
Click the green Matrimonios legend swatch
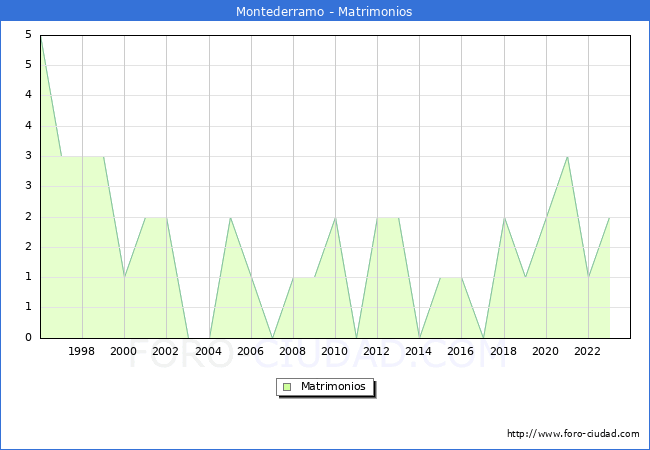pyautogui.click(x=287, y=387)
